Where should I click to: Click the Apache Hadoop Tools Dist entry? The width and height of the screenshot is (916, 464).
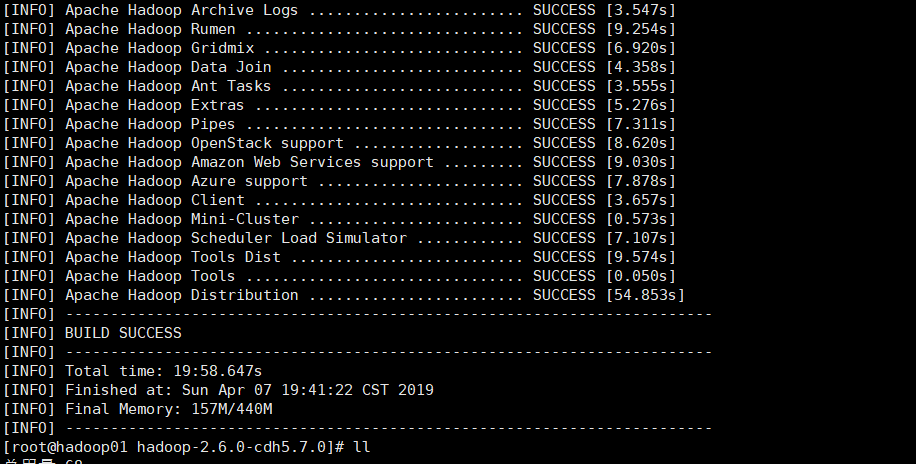pyautogui.click(x=339, y=257)
